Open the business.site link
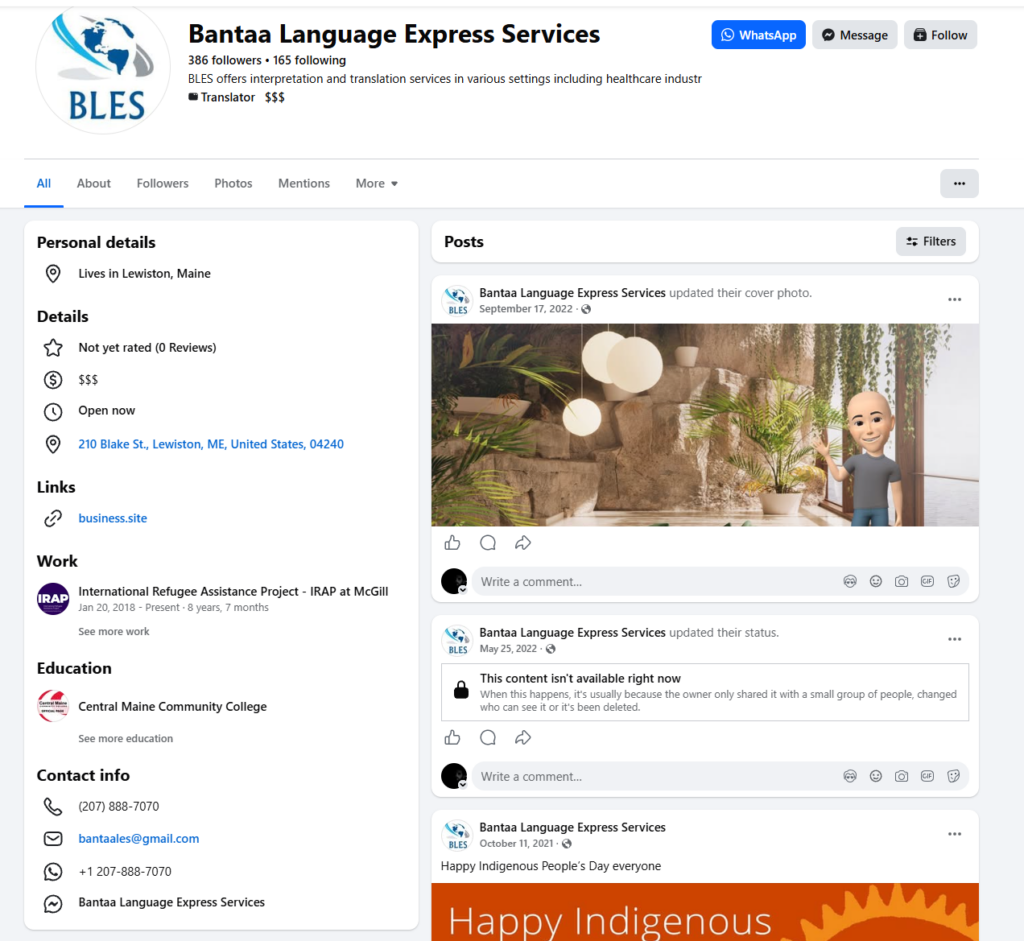The image size is (1024, 941). [112, 518]
